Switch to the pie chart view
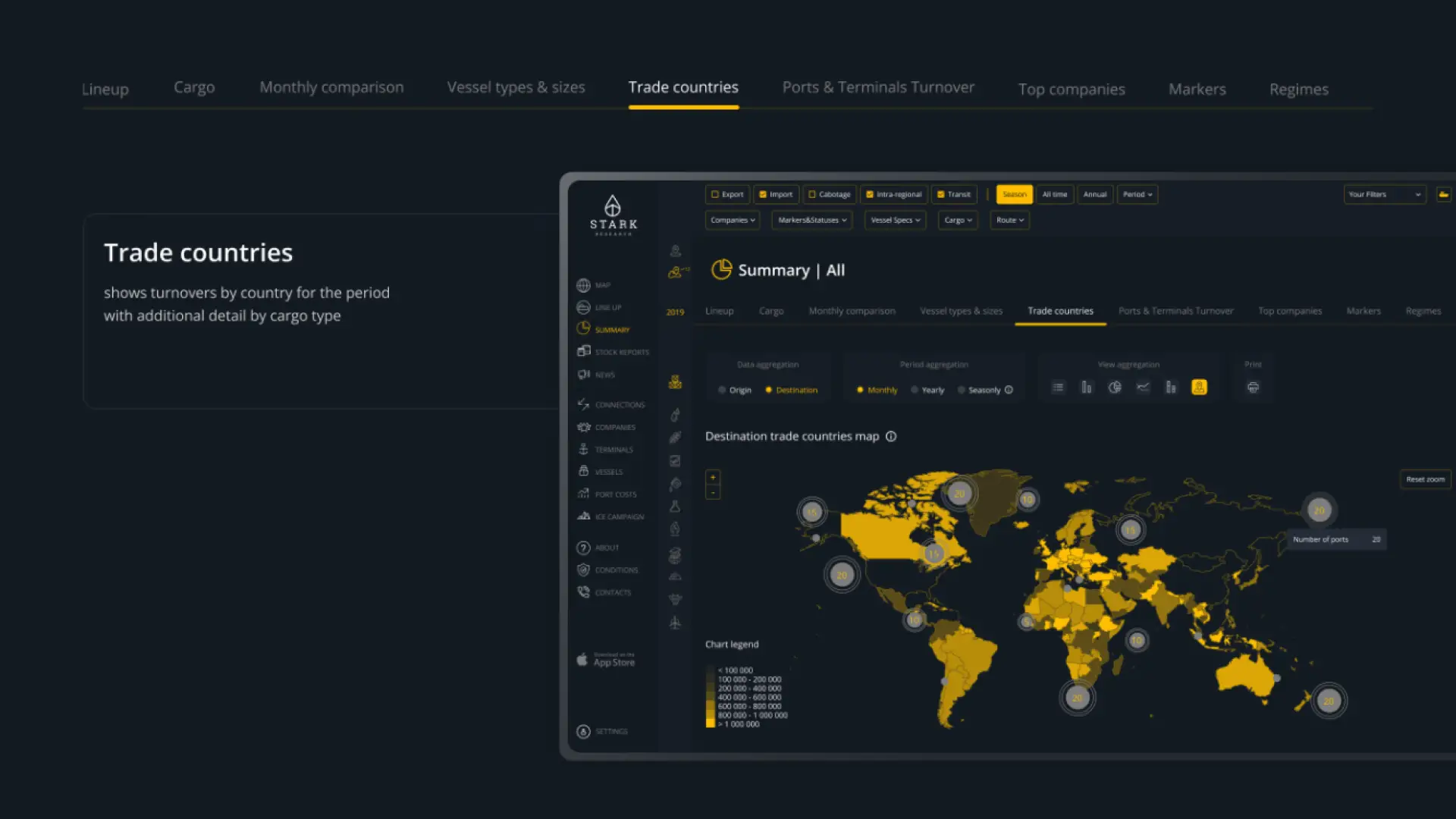This screenshot has height=819, width=1456. tap(1114, 388)
